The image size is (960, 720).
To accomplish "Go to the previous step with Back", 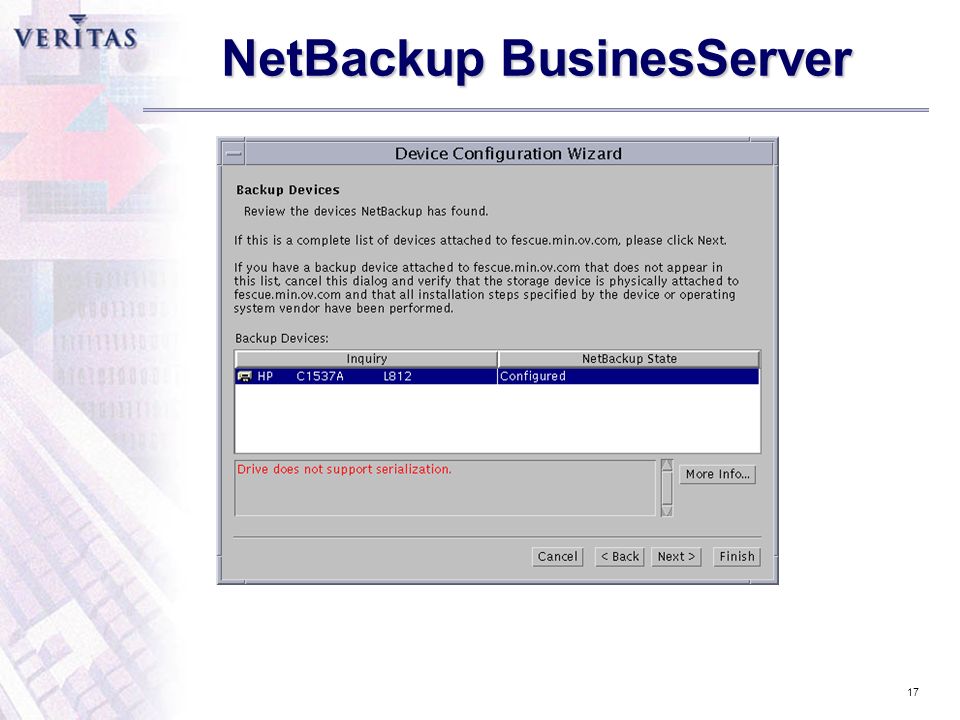I will click(620, 557).
